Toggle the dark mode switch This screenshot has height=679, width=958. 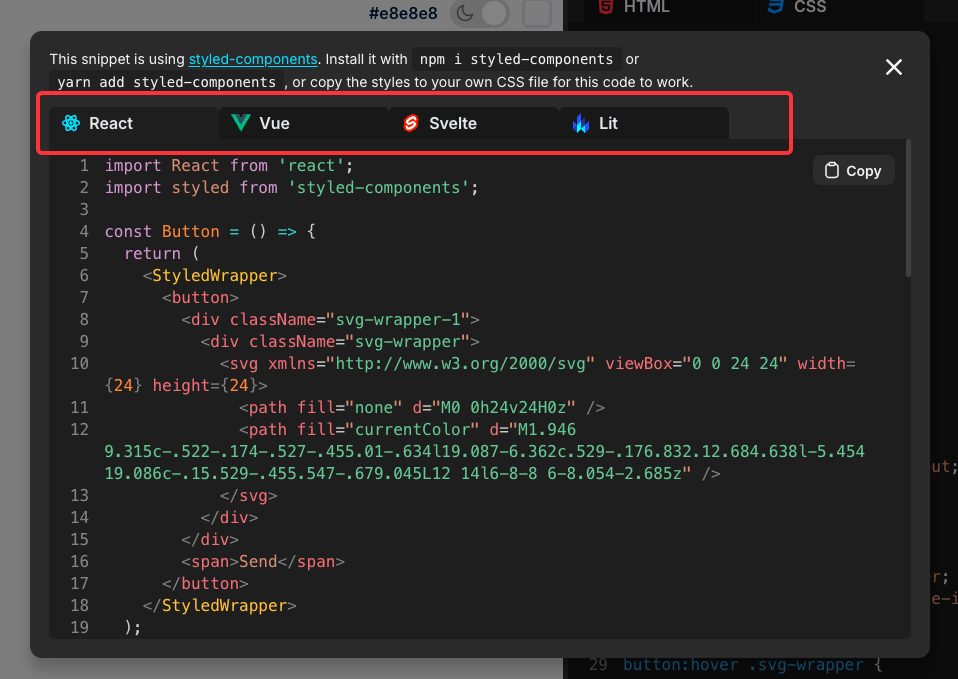[x=481, y=13]
